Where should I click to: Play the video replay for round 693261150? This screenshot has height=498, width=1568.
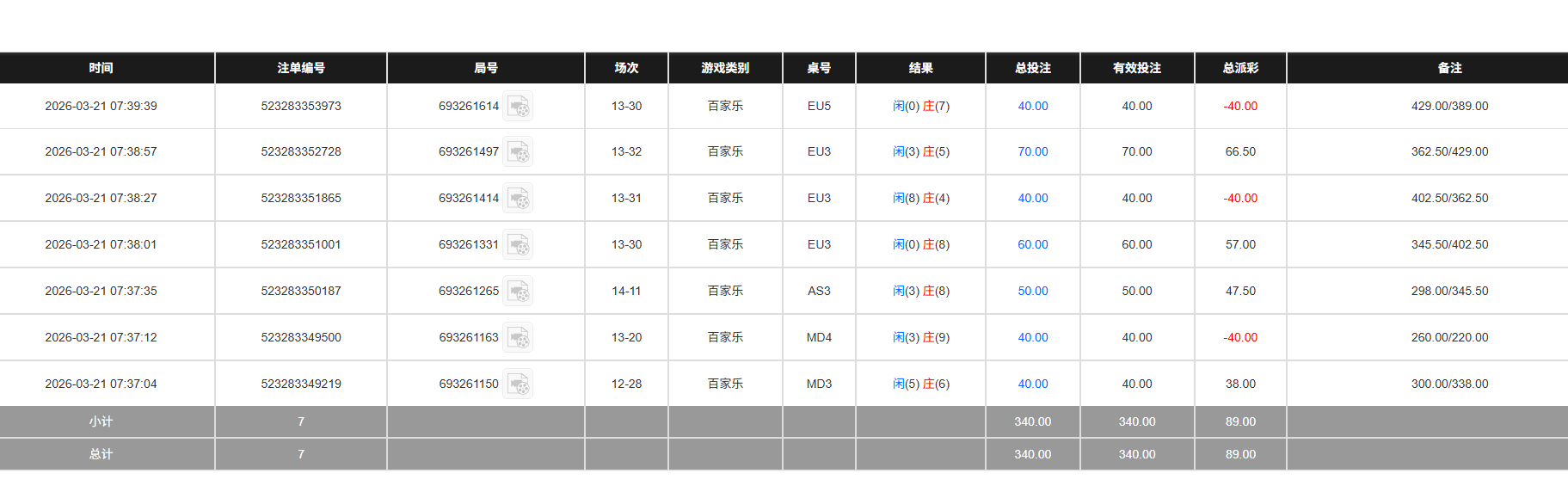[518, 383]
